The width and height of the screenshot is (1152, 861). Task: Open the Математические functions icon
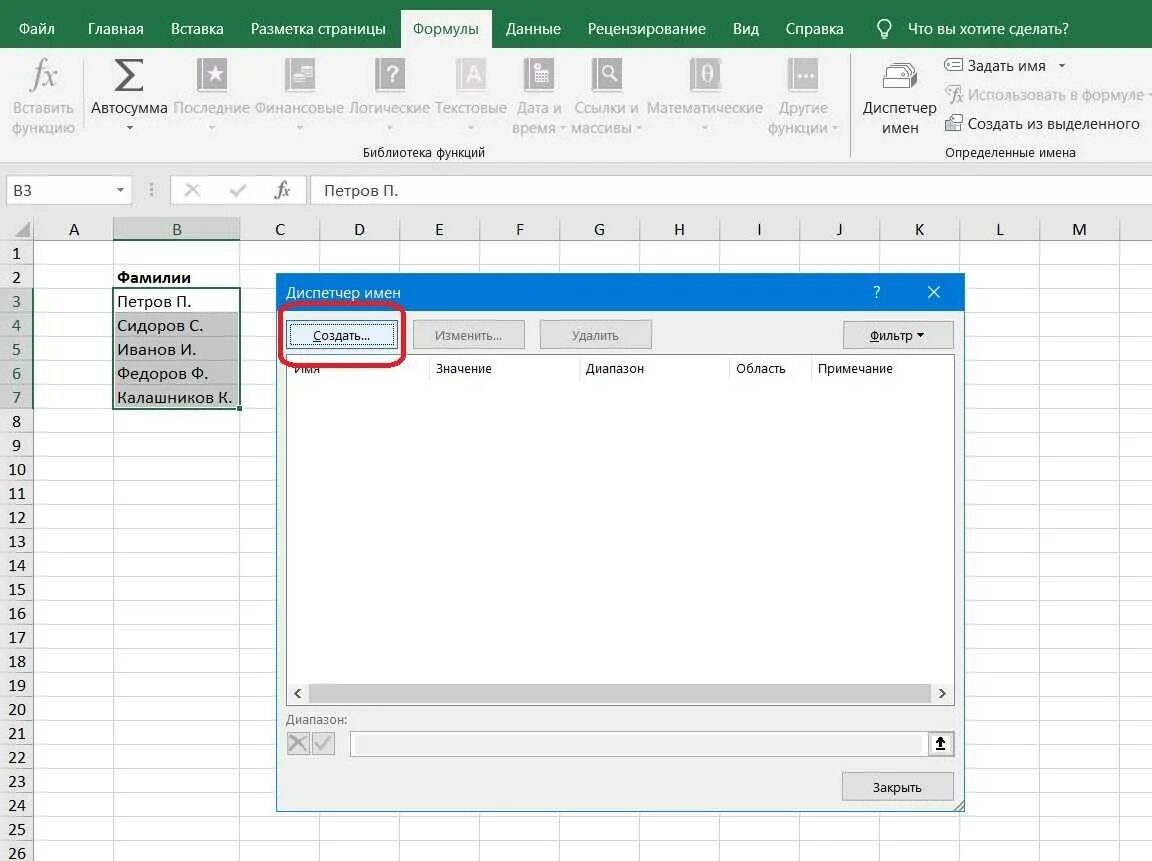point(705,76)
